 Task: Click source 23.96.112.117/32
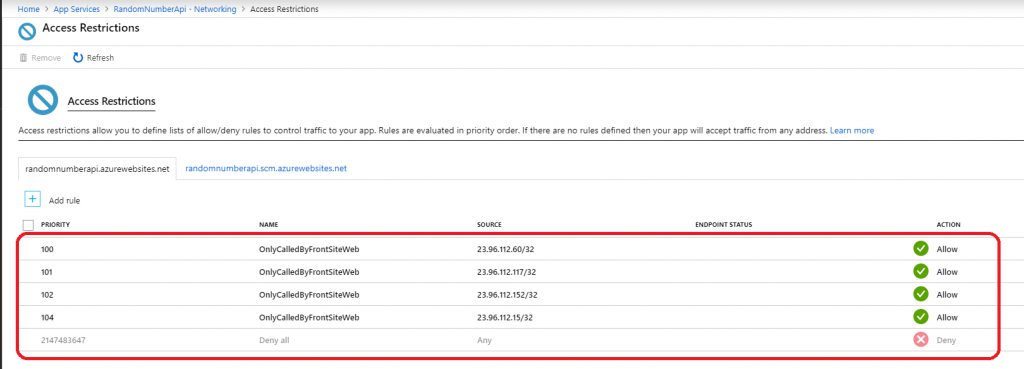507,272
